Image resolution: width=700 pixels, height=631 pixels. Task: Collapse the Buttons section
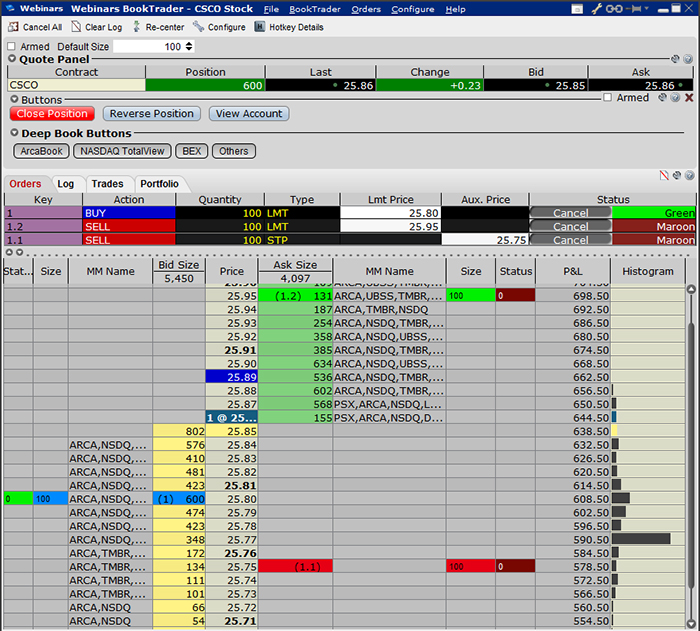click(14, 99)
